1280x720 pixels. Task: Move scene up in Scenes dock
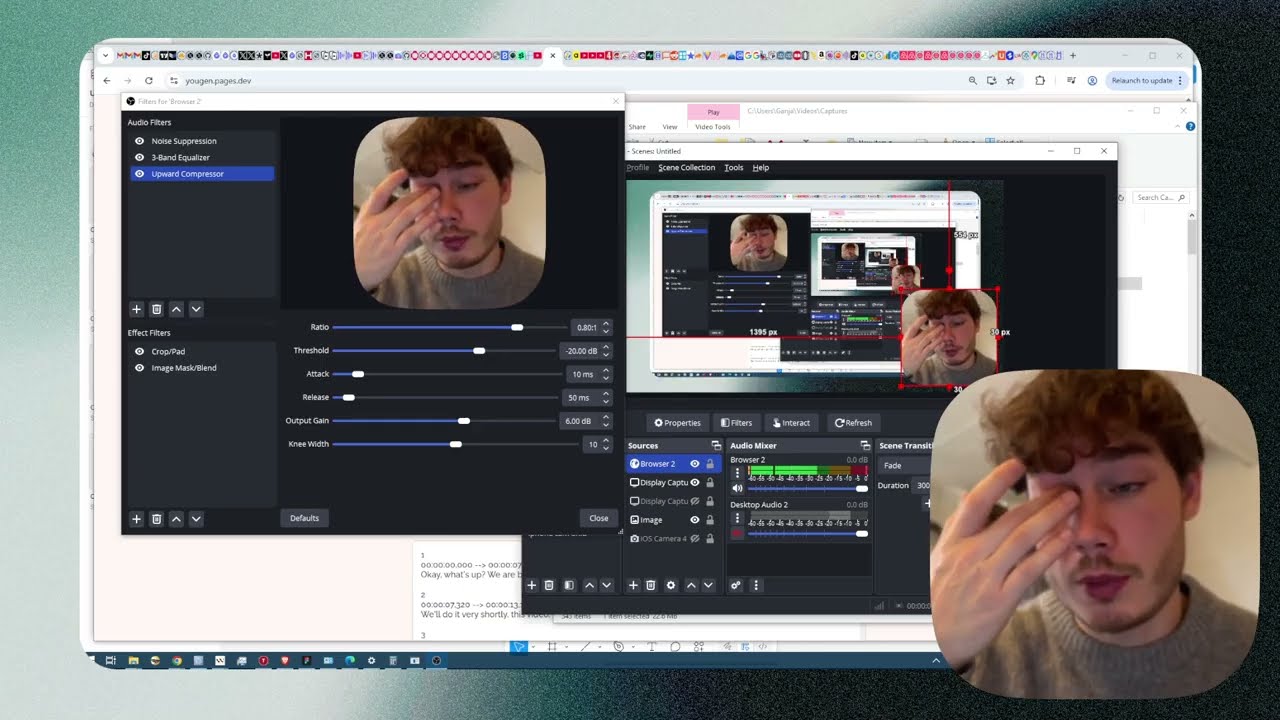(589, 585)
